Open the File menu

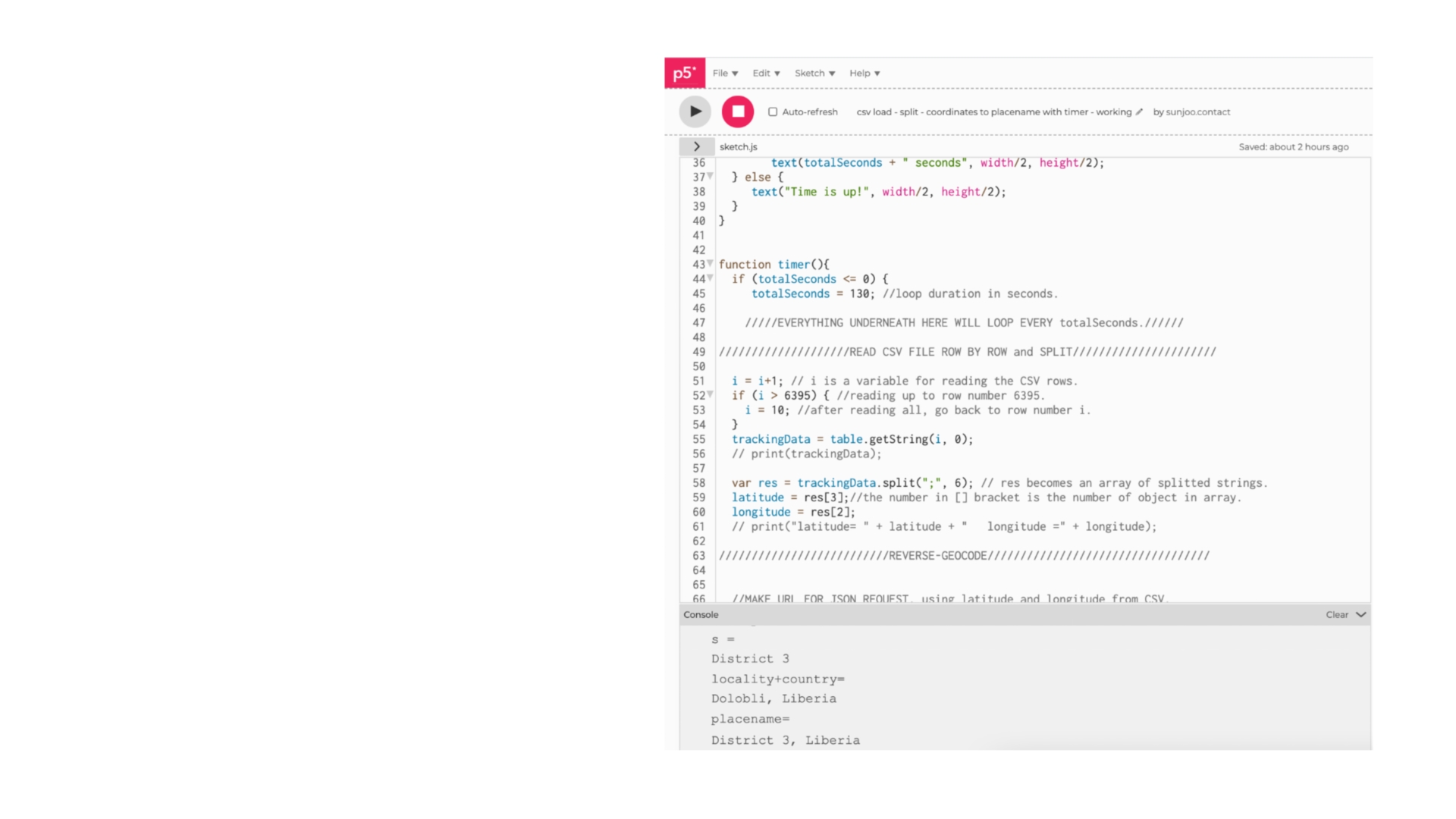725,74
